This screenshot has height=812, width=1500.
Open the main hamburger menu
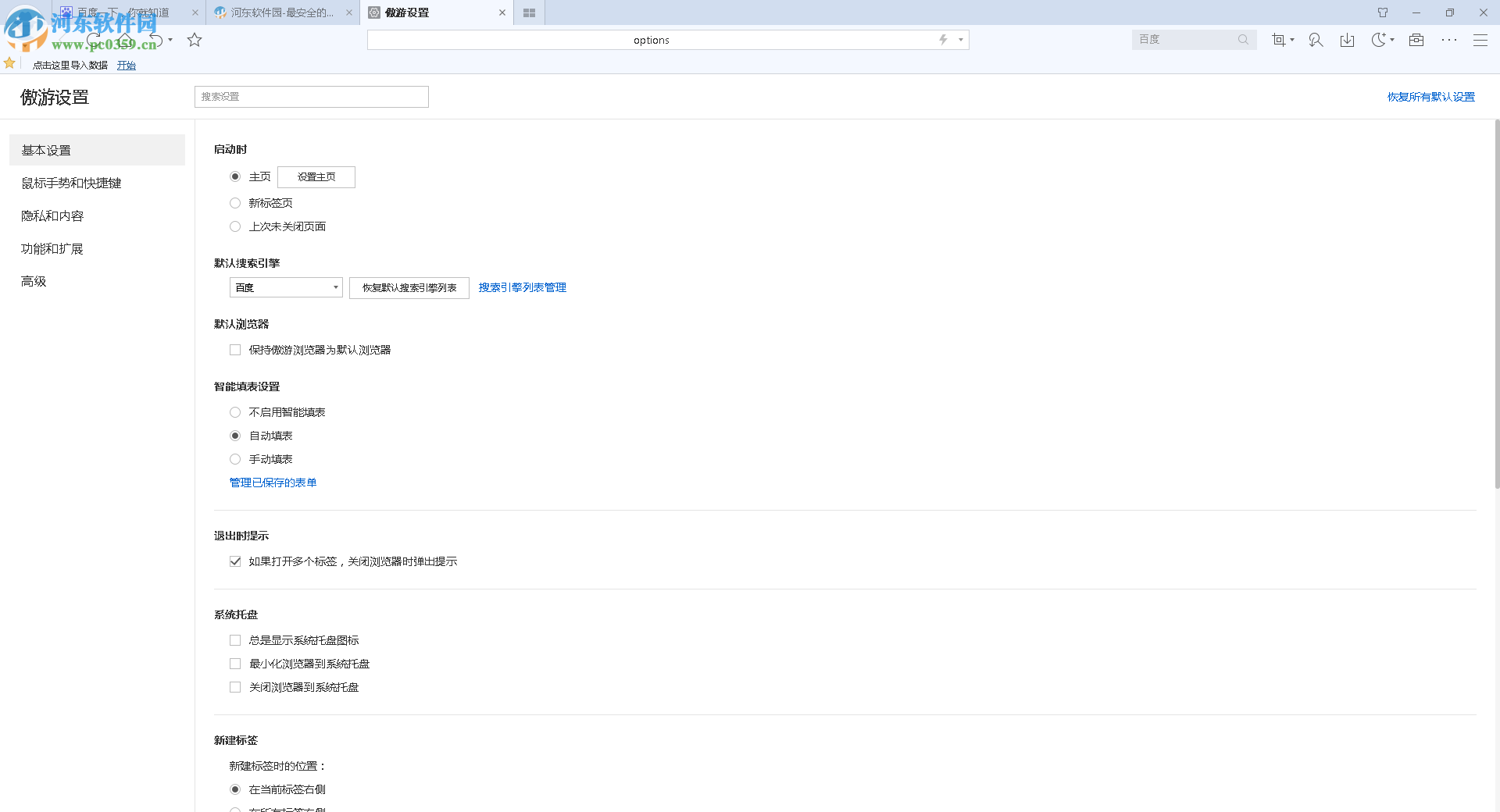(1480, 40)
